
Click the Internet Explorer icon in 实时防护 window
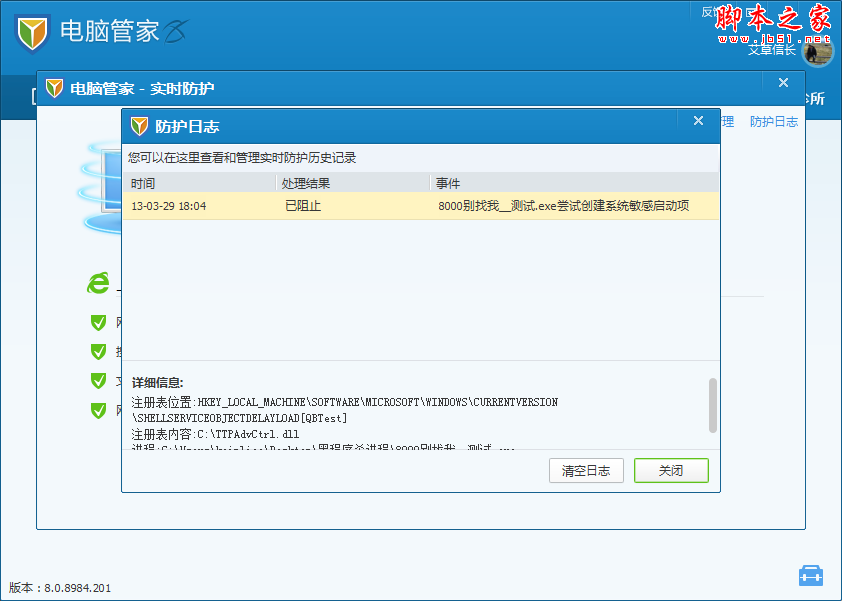pos(98,283)
